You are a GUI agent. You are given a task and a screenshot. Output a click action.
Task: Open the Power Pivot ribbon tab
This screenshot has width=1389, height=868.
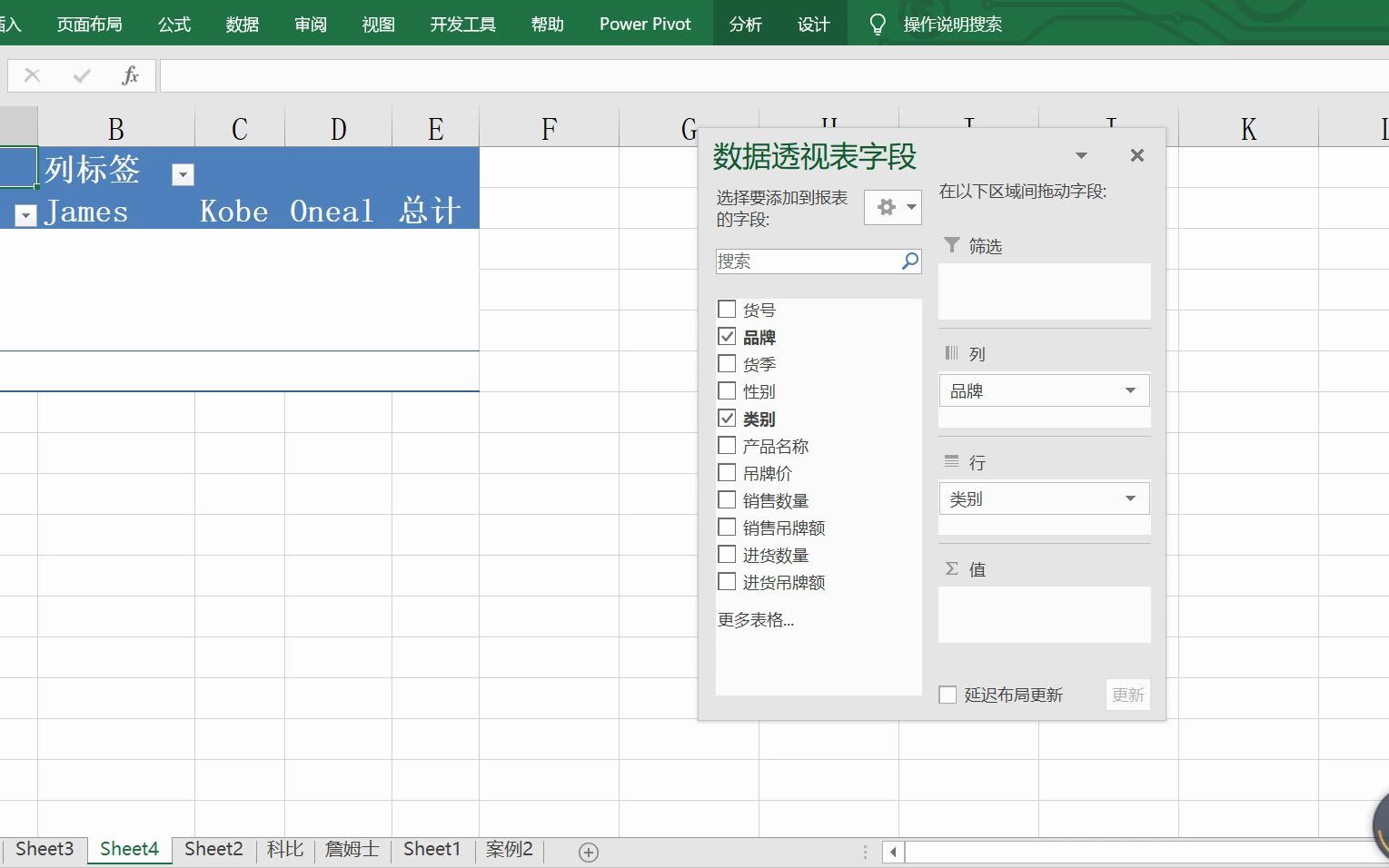coord(645,25)
